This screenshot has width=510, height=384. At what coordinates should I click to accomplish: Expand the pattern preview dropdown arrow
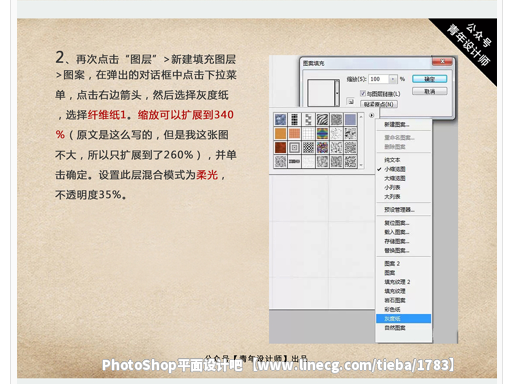click(x=337, y=93)
